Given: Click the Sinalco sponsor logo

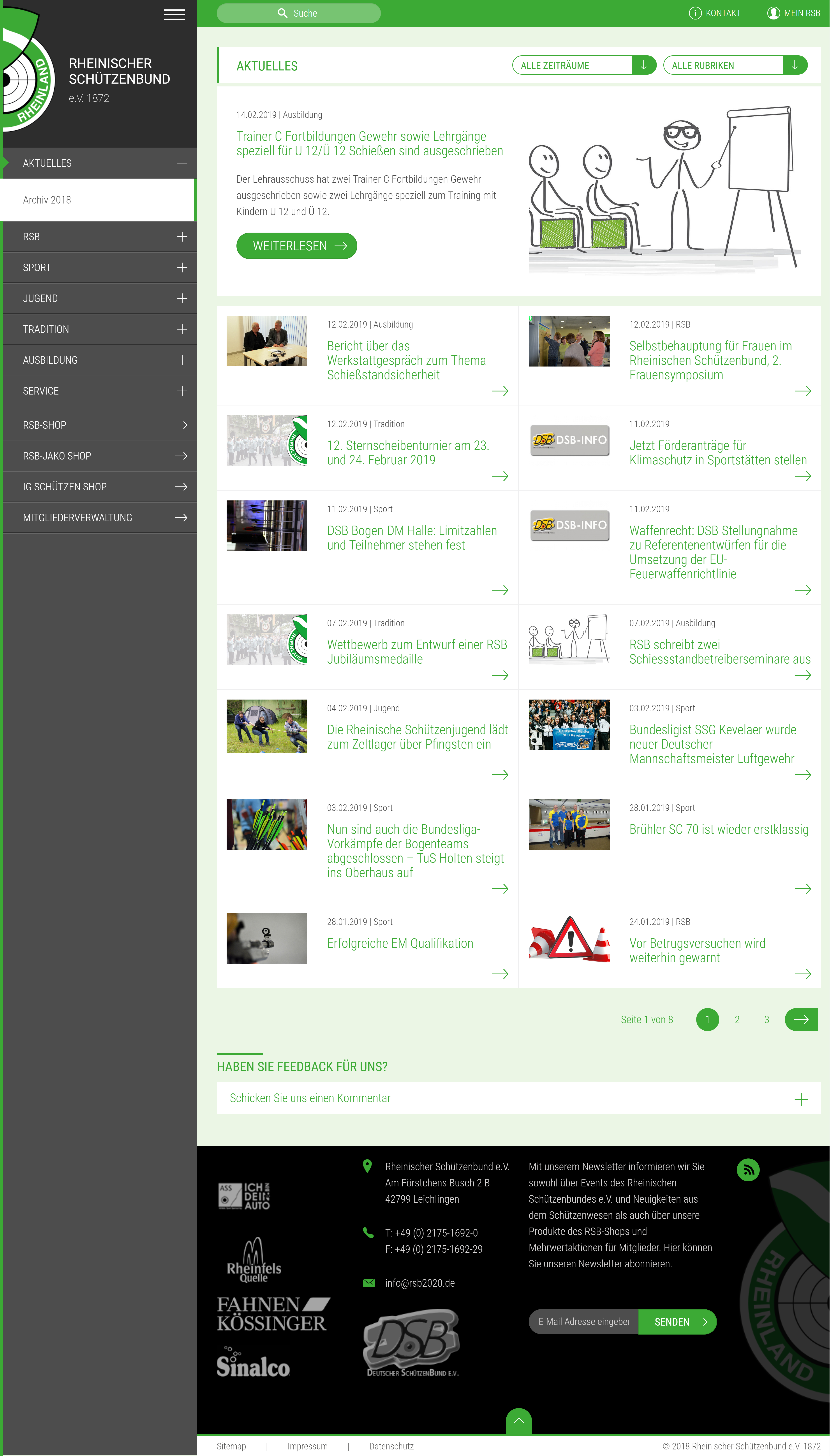Looking at the screenshot, I should coord(253,1362).
